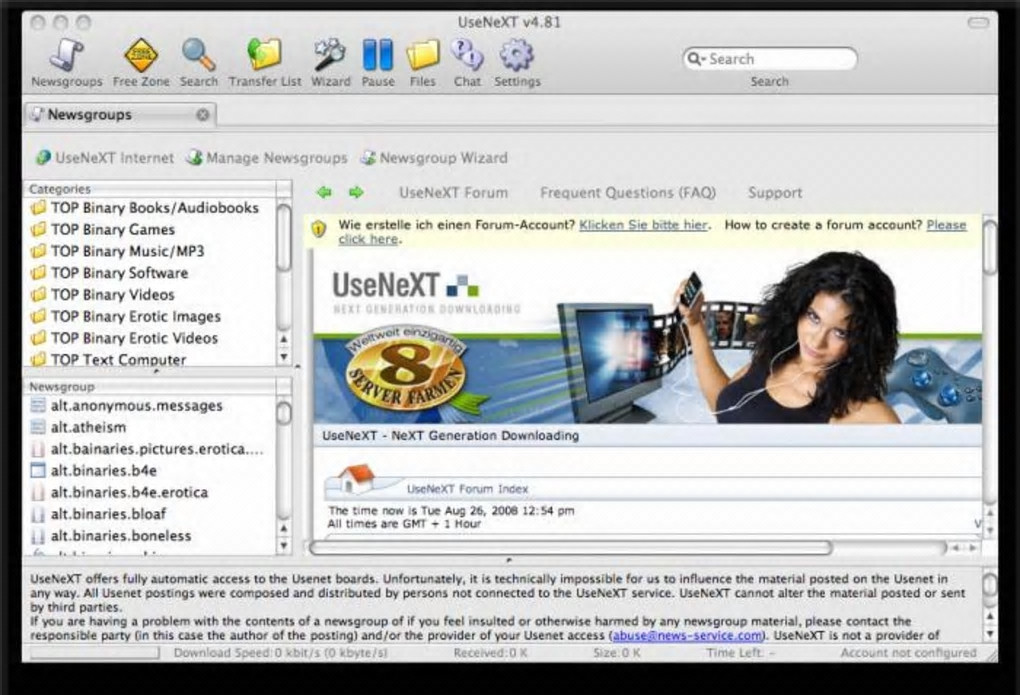Click Categories list scroll-down arrow

coord(284,357)
